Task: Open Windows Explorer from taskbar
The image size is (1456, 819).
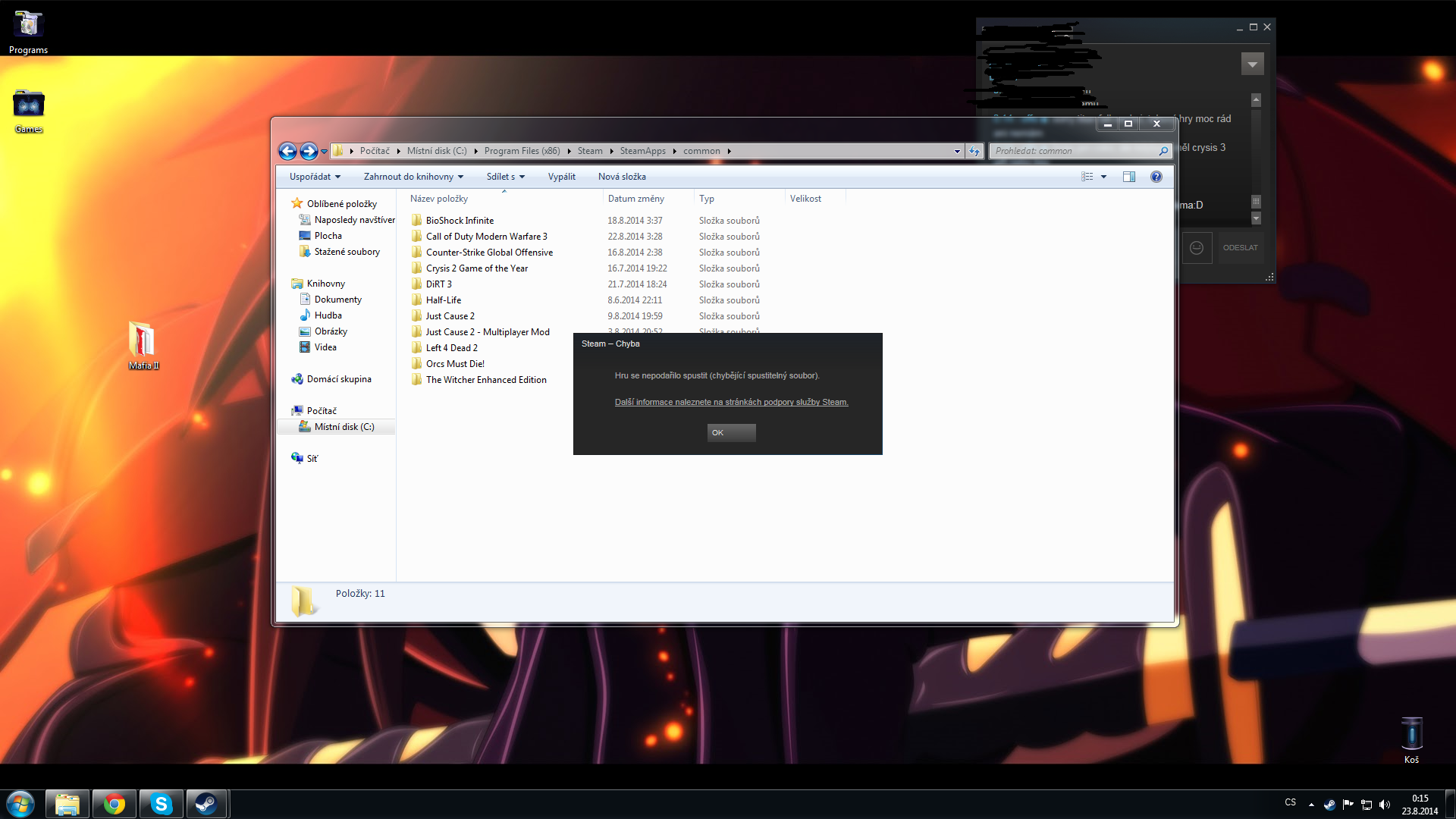Action: point(67,804)
